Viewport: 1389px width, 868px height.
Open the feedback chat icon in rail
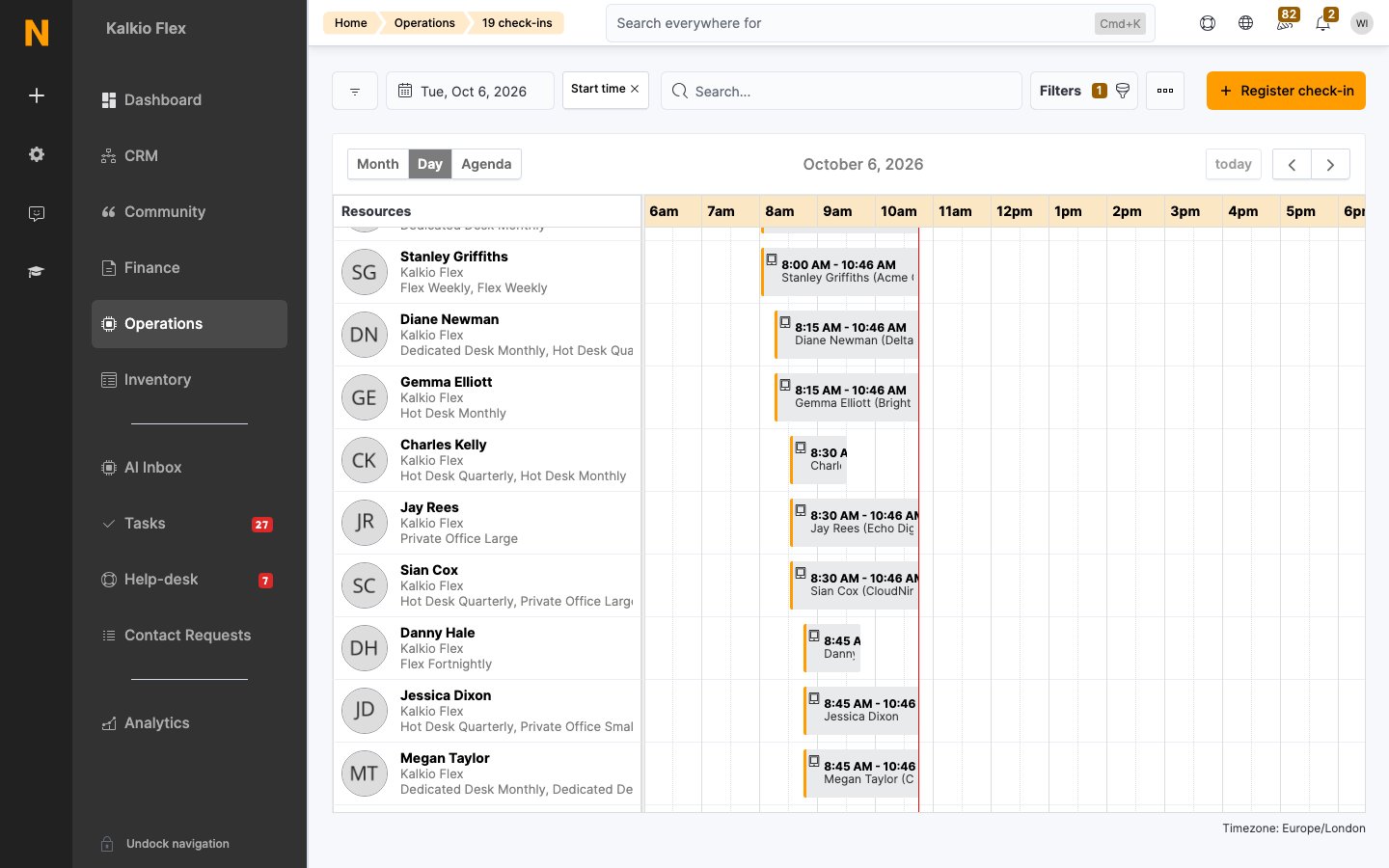pos(37,213)
